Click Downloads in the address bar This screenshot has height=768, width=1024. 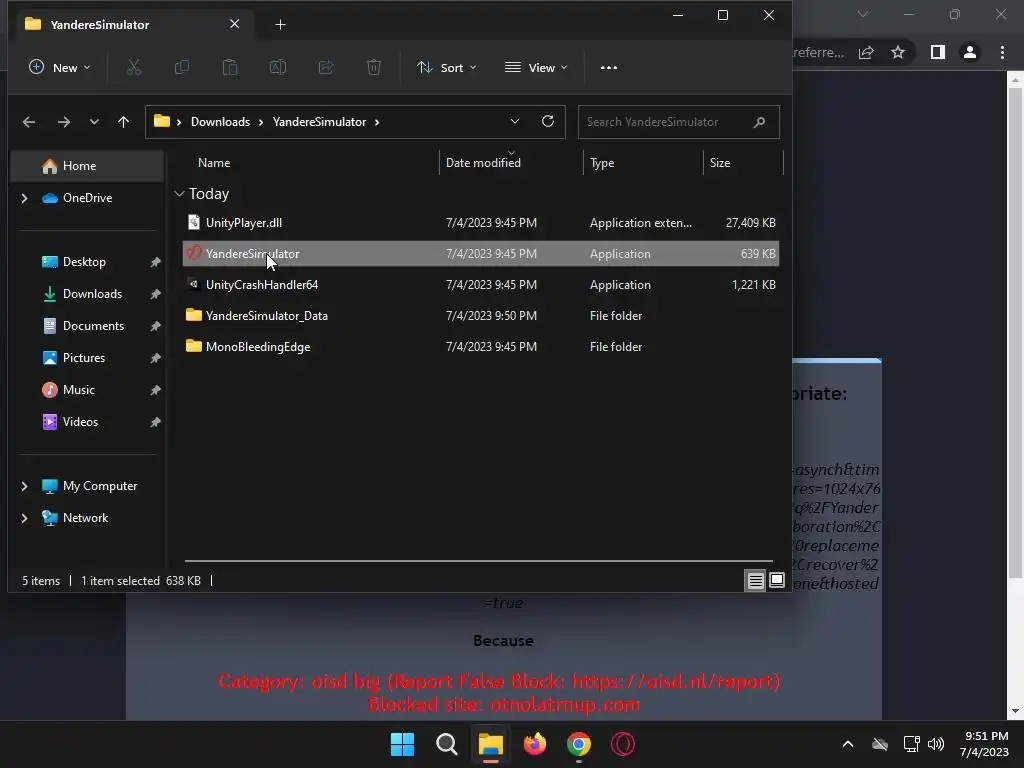220,122
